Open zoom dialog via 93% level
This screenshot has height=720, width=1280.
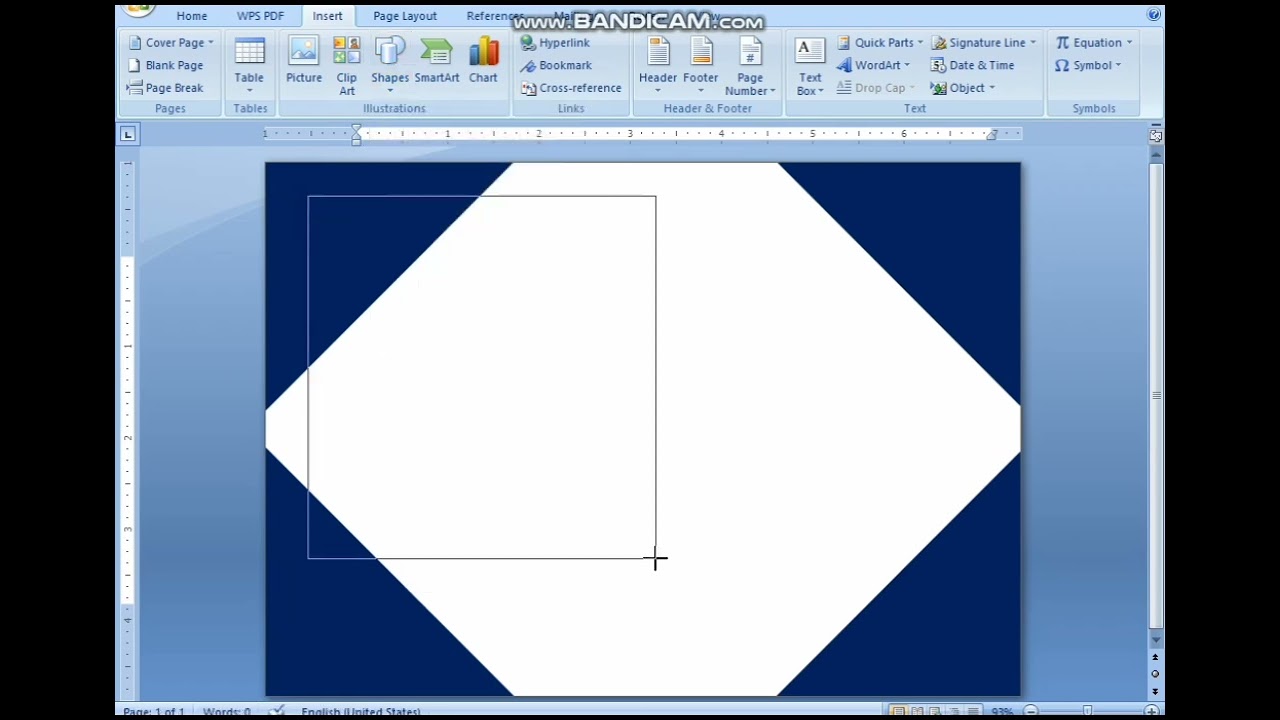tap(1002, 712)
